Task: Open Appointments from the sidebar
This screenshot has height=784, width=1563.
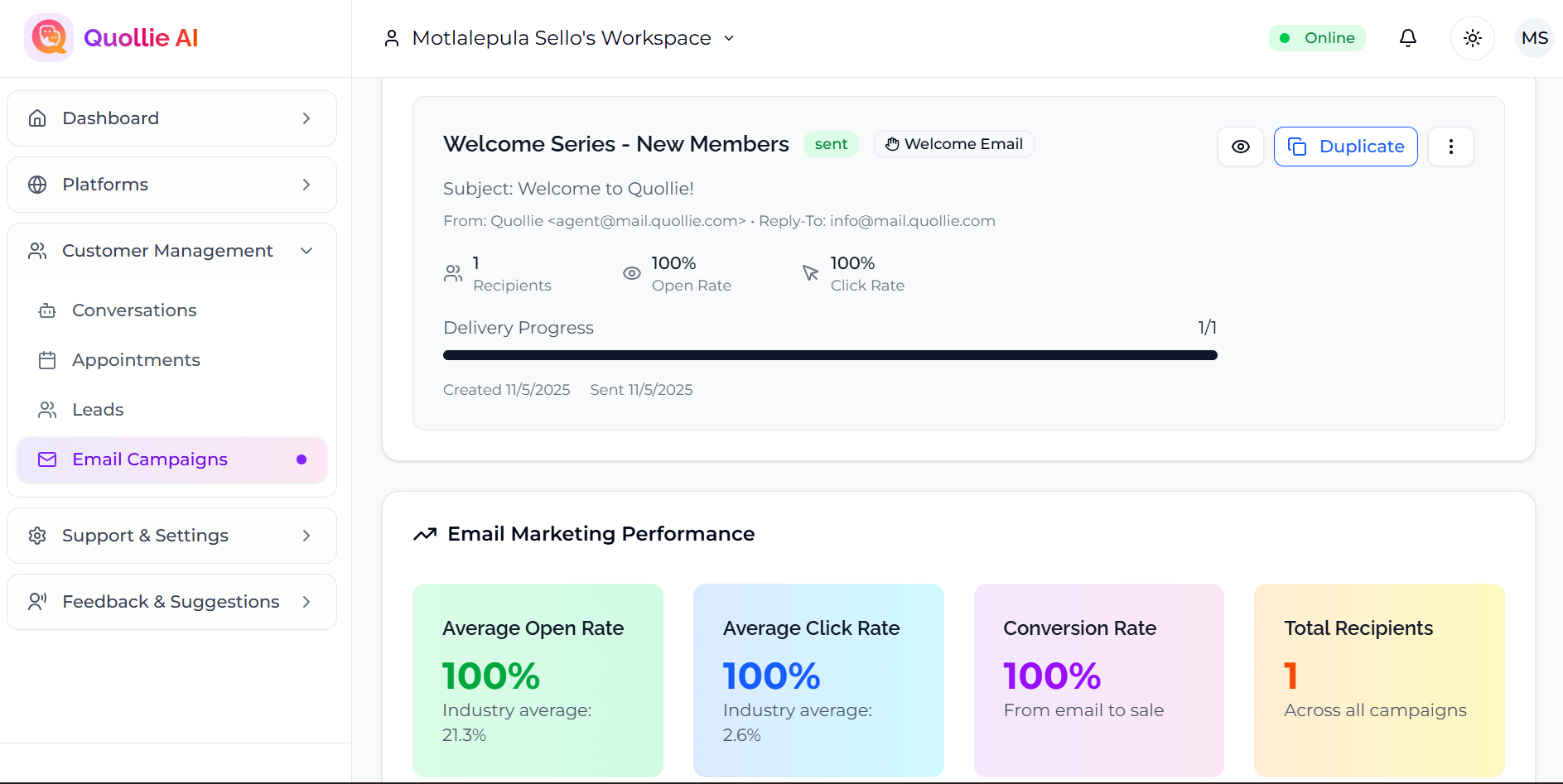Action: pyautogui.click(x=136, y=360)
